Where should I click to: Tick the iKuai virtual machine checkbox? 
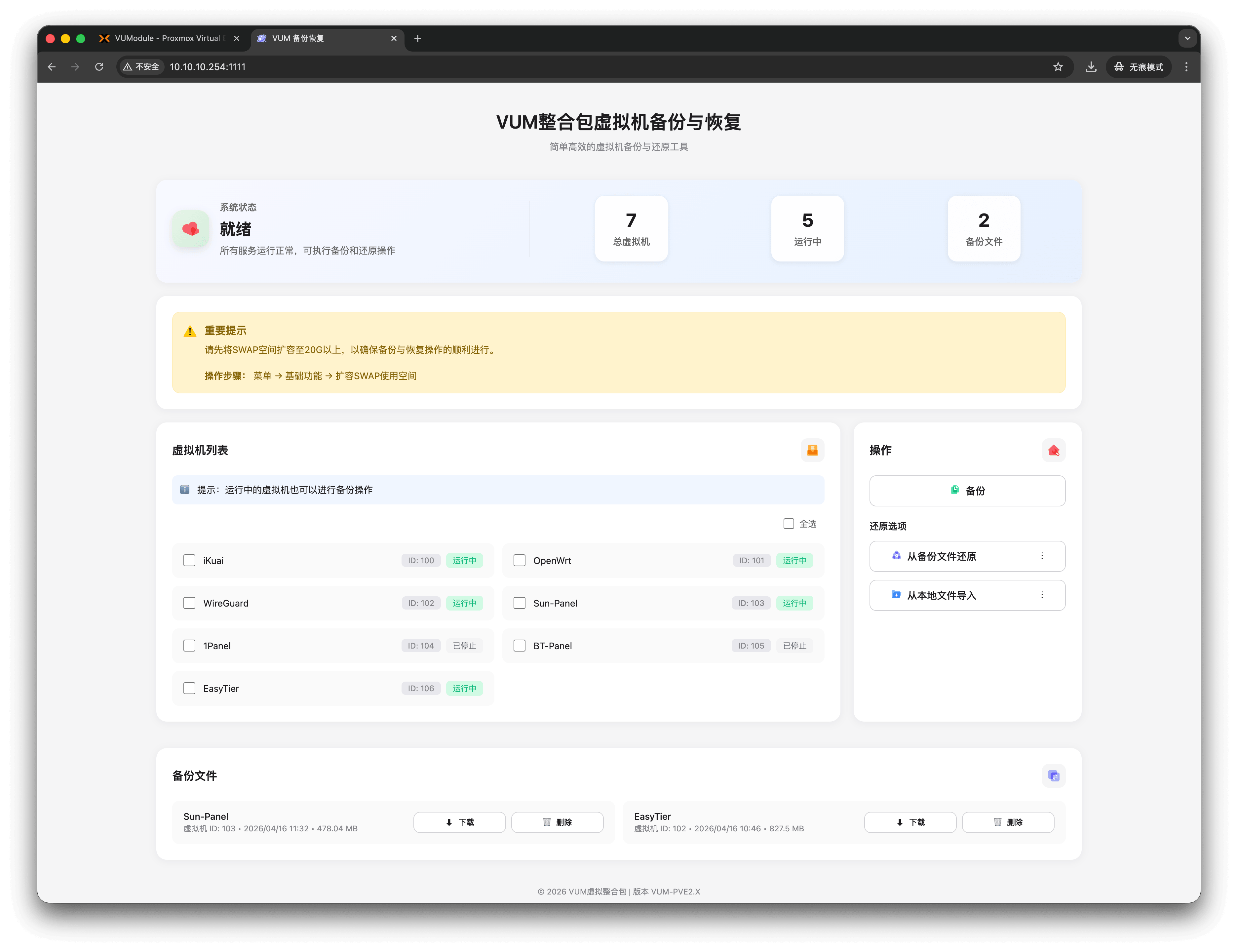189,560
